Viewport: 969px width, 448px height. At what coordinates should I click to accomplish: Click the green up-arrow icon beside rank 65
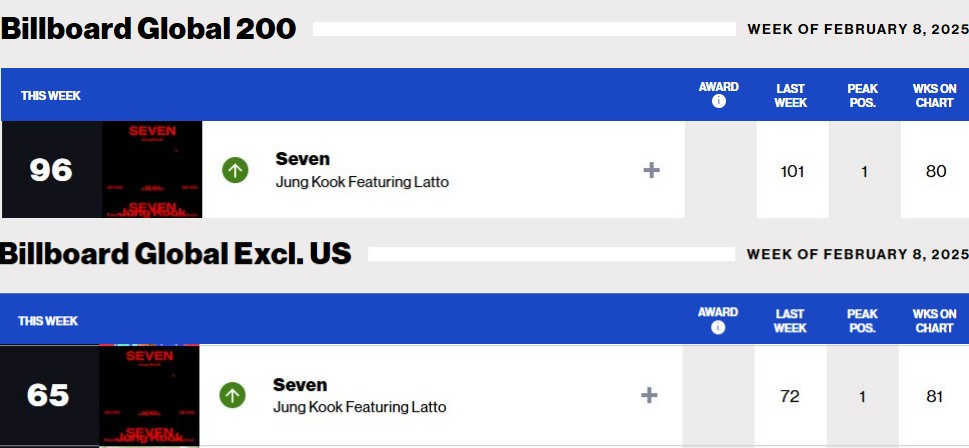[x=233, y=395]
